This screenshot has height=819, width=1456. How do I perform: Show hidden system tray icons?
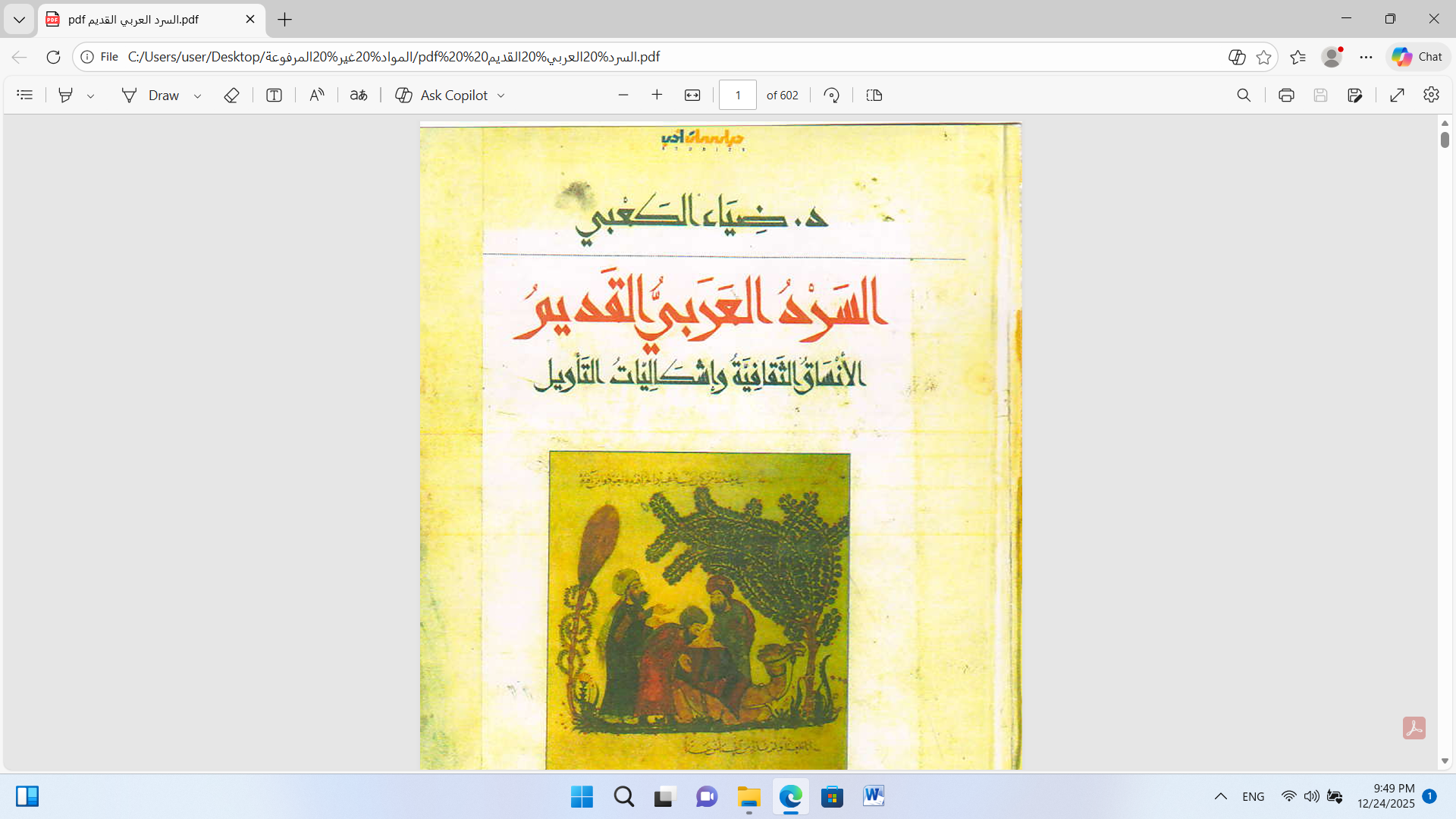pyautogui.click(x=1221, y=796)
